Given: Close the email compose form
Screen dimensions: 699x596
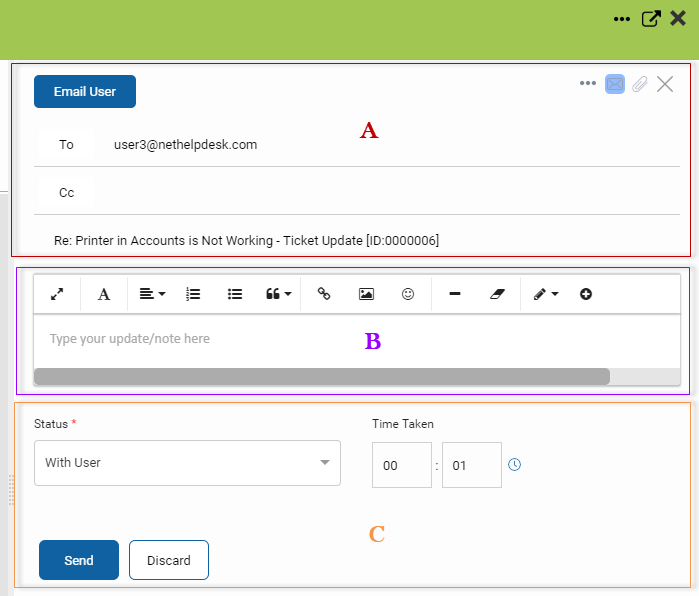Looking at the screenshot, I should (665, 84).
